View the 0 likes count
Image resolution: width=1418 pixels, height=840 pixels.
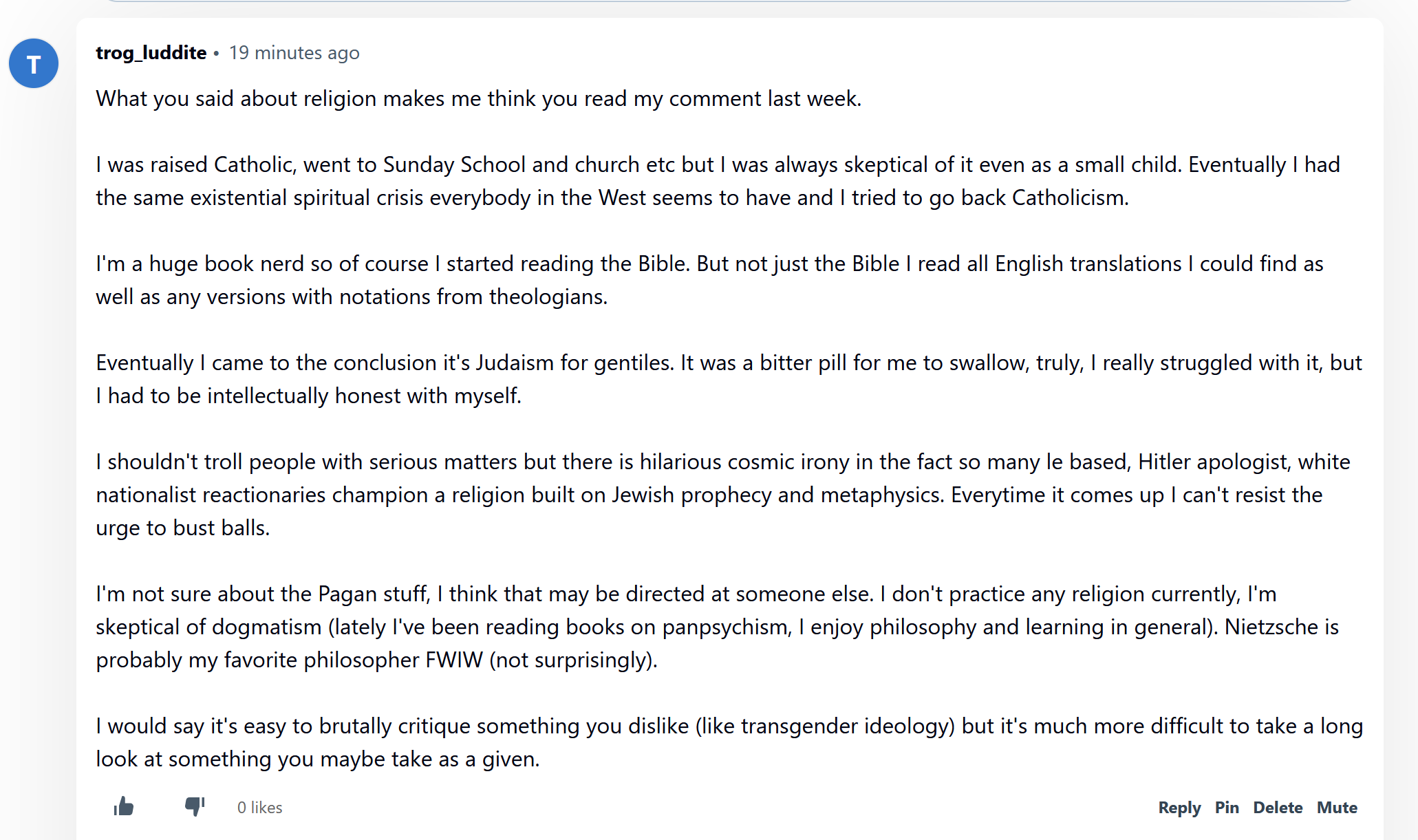260,807
